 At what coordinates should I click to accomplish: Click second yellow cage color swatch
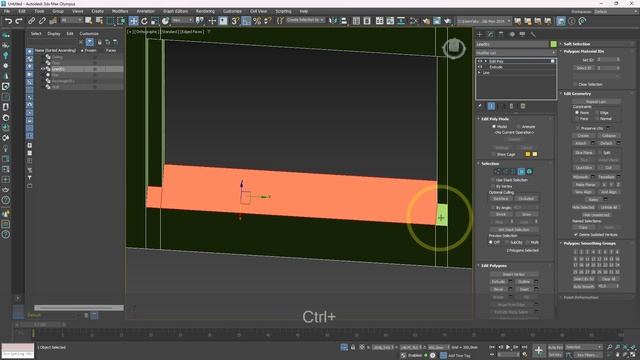point(535,154)
